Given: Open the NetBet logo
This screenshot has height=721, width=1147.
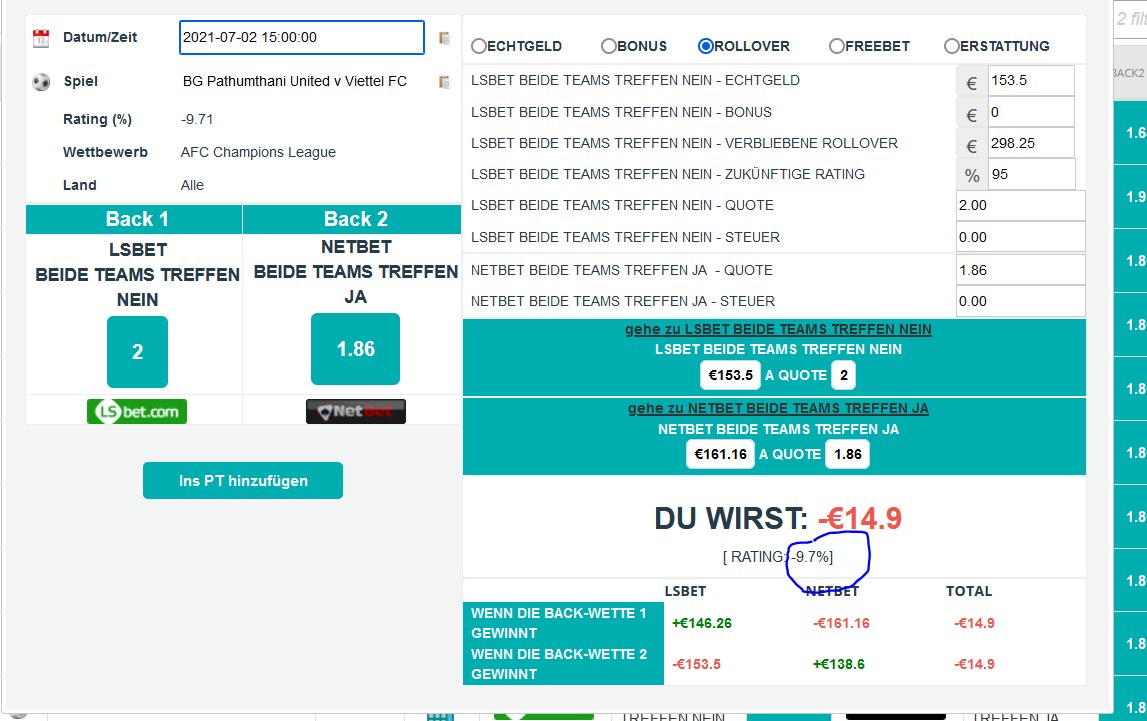Looking at the screenshot, I should (356, 412).
